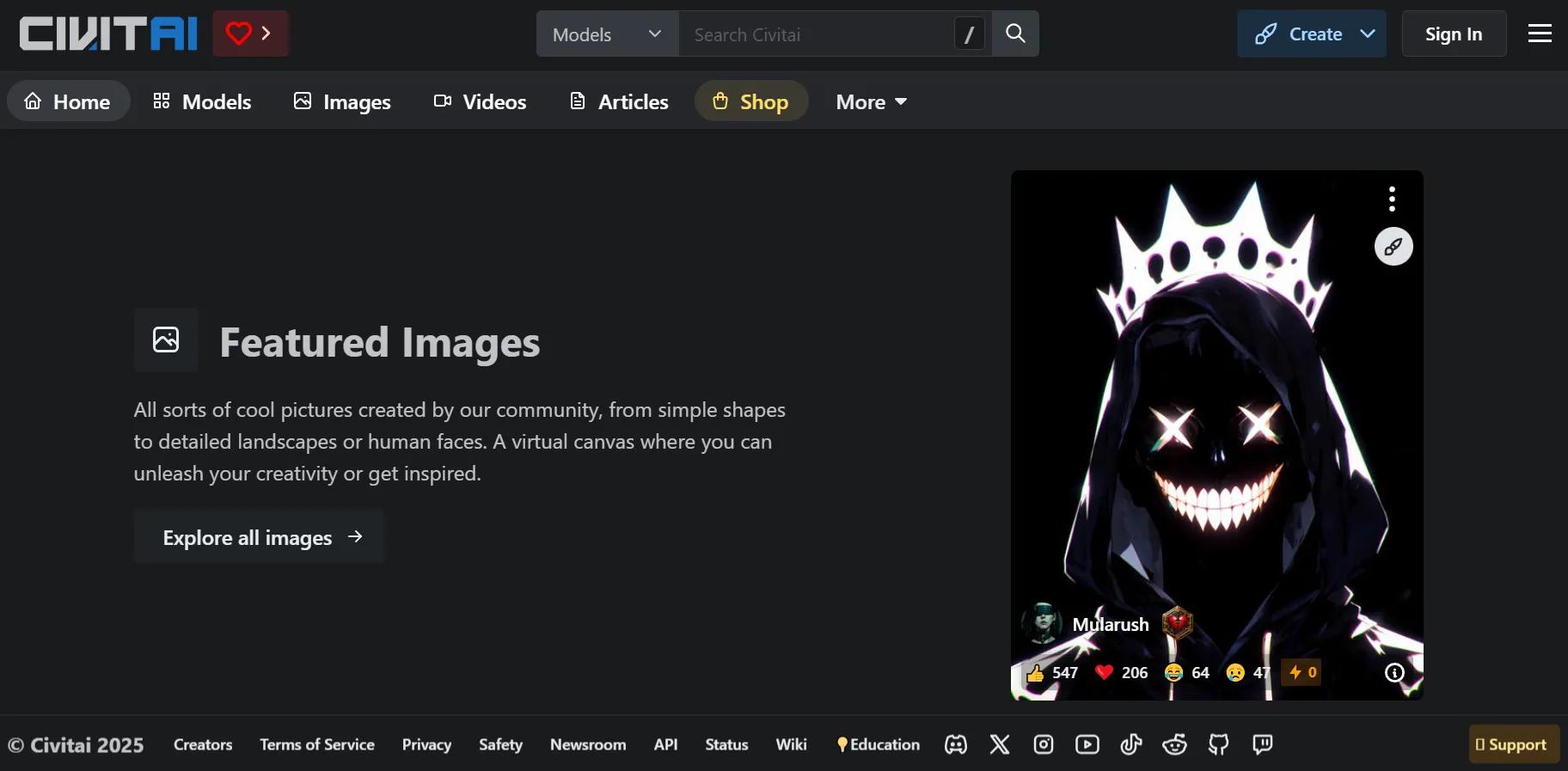Switch to the Articles tab
Viewport: 1568px width, 771px height.
pos(619,101)
